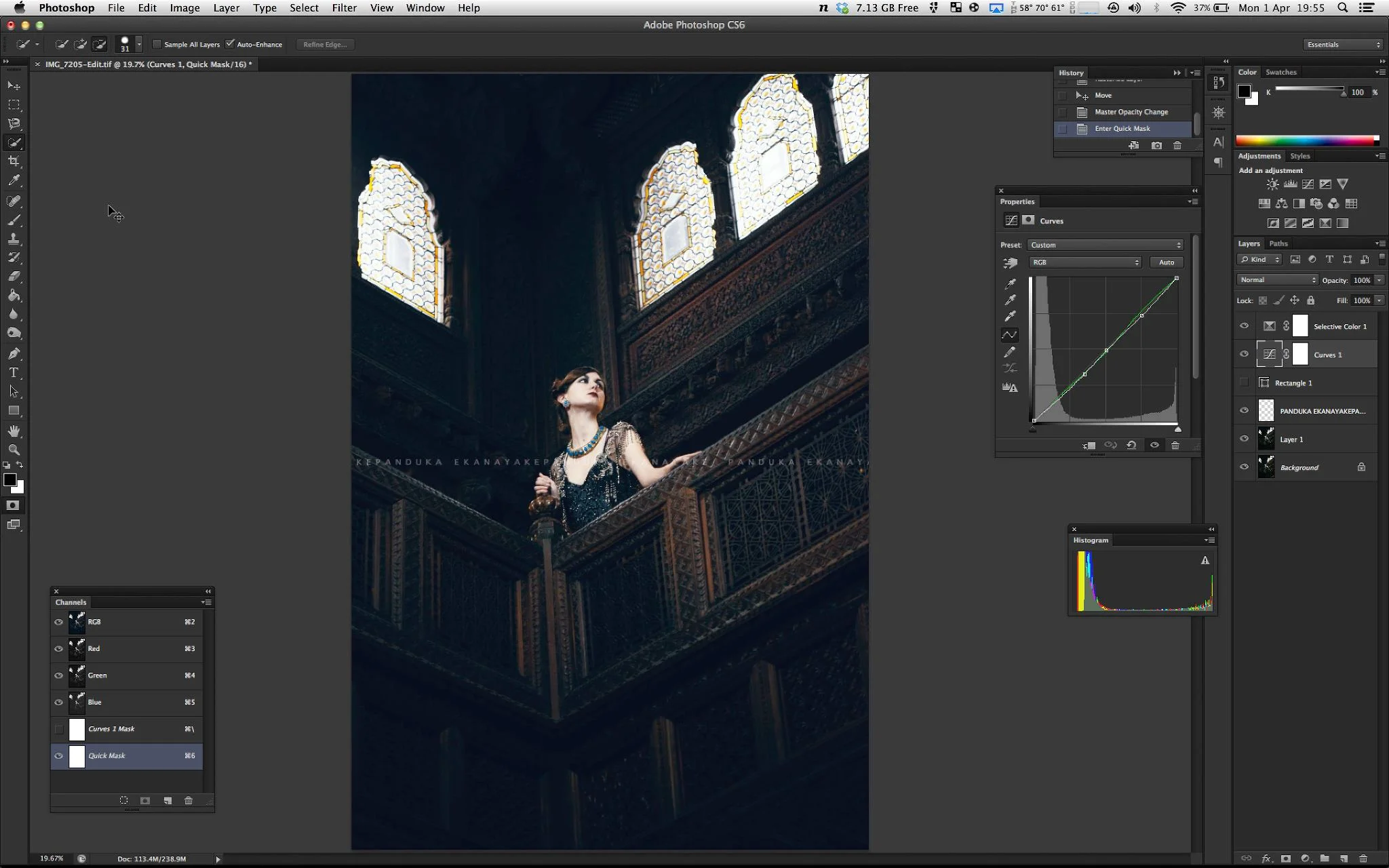The height and width of the screenshot is (868, 1389).
Task: Select the Crop tool
Action: (14, 161)
